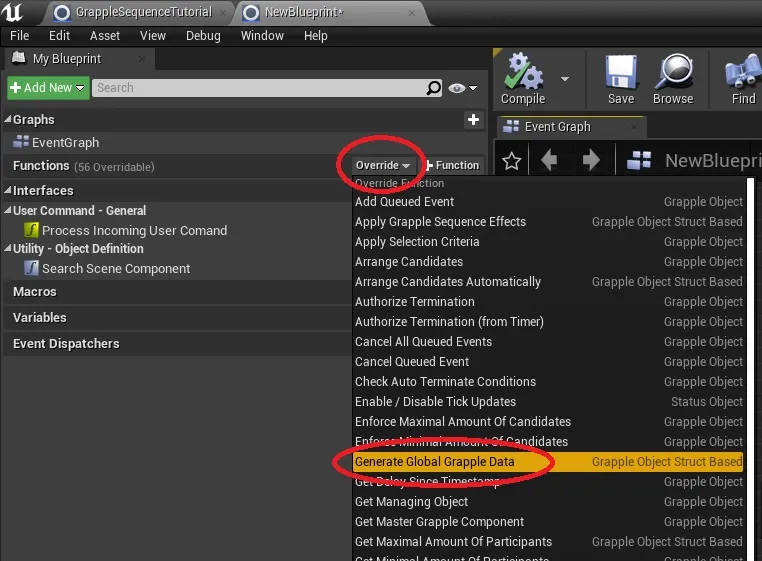Viewport: 762px width, 561px height.
Task: Click the Find binoculars icon
Action: pyautogui.click(x=744, y=72)
